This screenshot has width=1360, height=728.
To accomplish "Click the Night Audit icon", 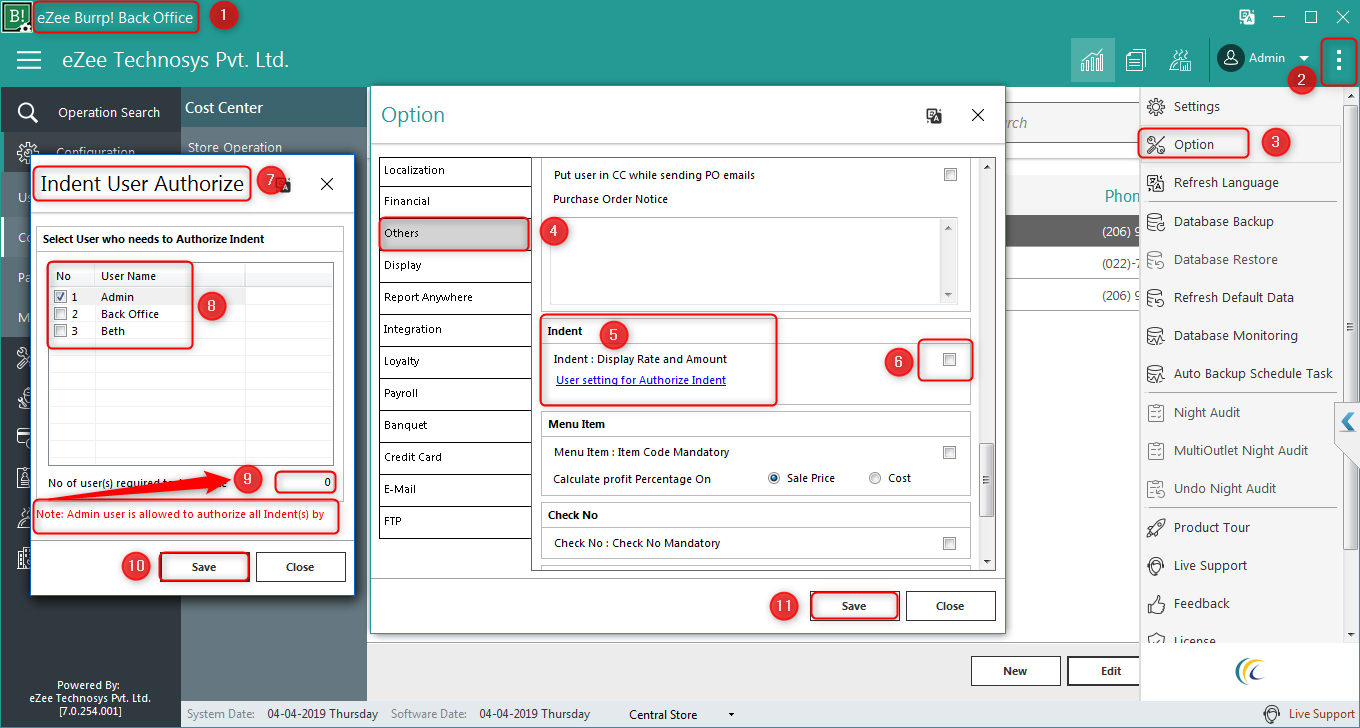I will pyautogui.click(x=1156, y=412).
